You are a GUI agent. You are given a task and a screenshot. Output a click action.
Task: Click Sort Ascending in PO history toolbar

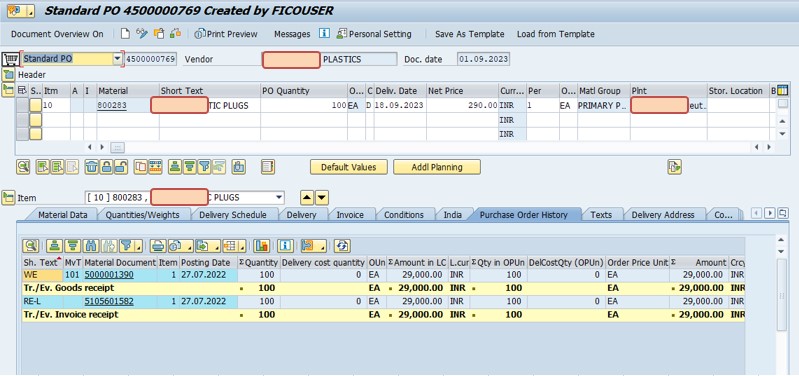[x=54, y=246]
